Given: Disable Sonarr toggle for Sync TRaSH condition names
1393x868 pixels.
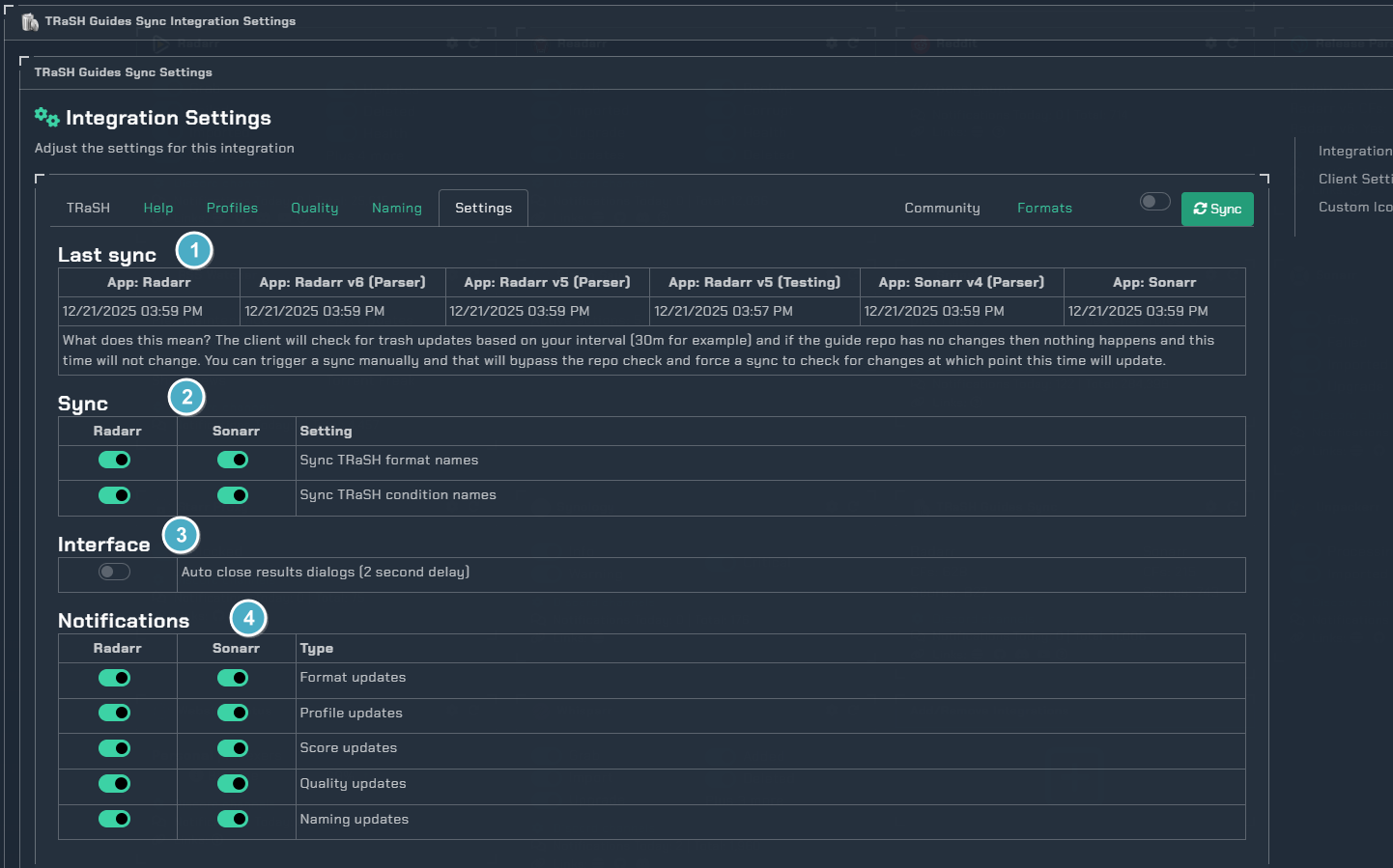Looking at the screenshot, I should pos(232,495).
